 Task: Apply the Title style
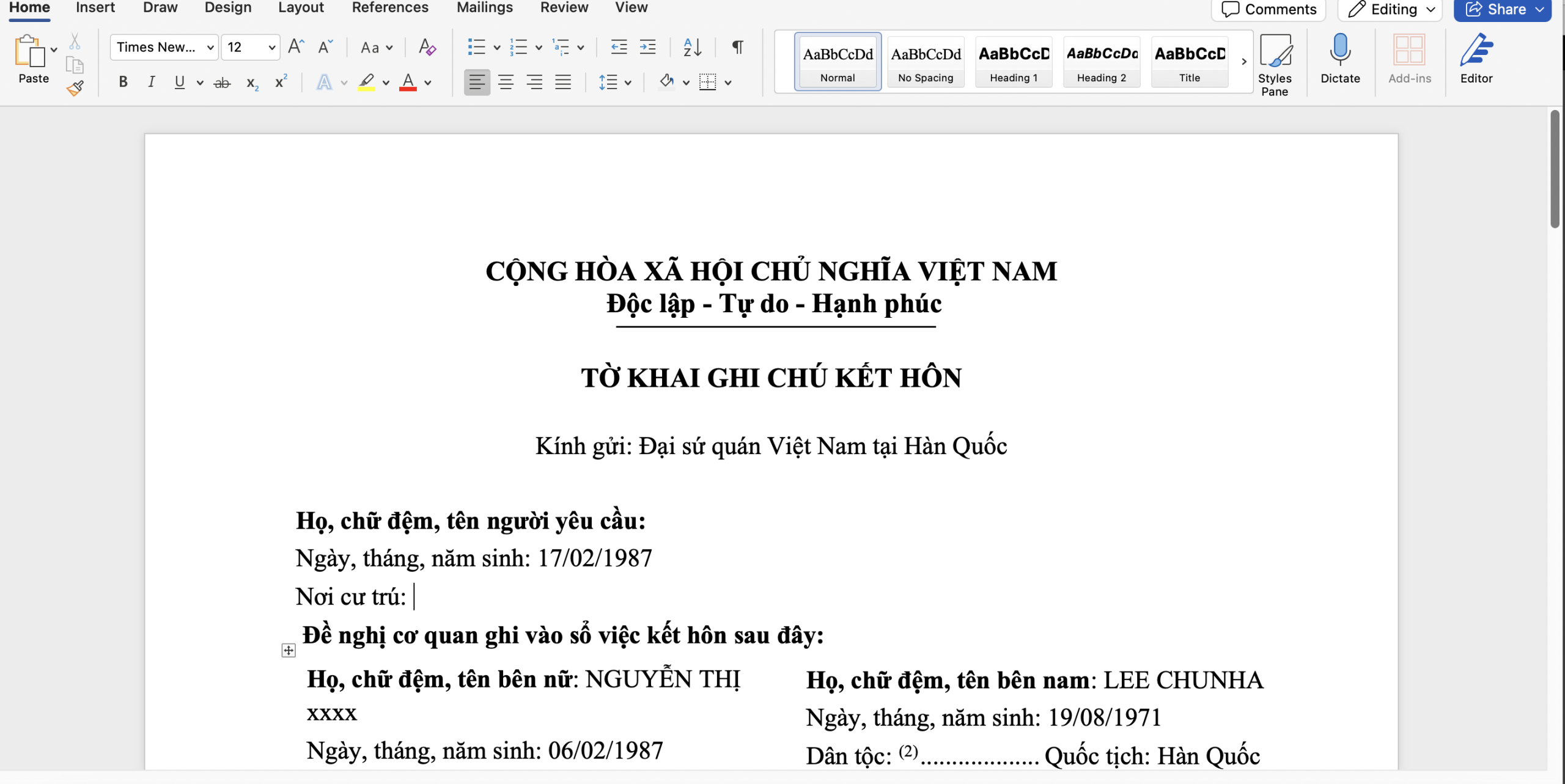pyautogui.click(x=1190, y=62)
